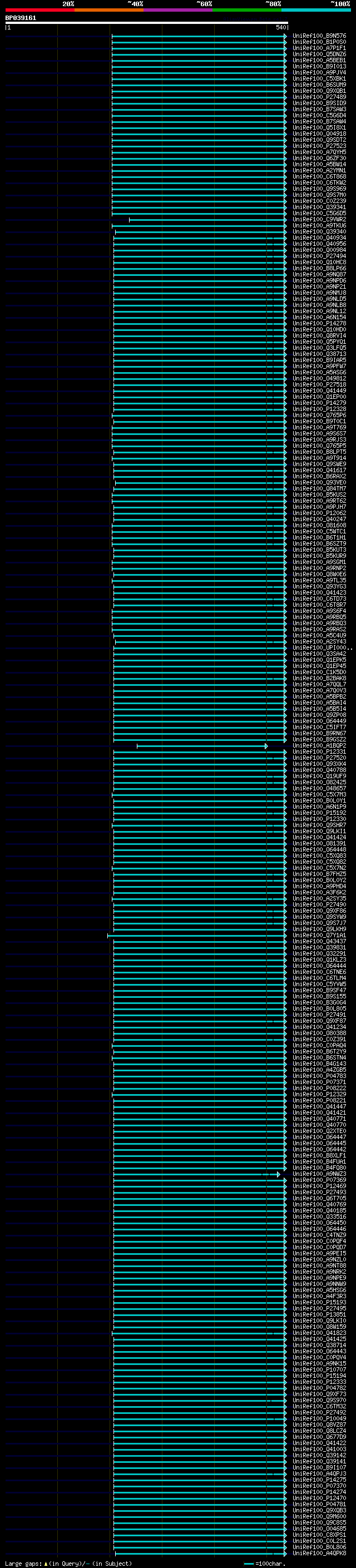The image size is (356, 1568).
Task: Select hit label UniRef100_P14278
Action: coord(319,323)
